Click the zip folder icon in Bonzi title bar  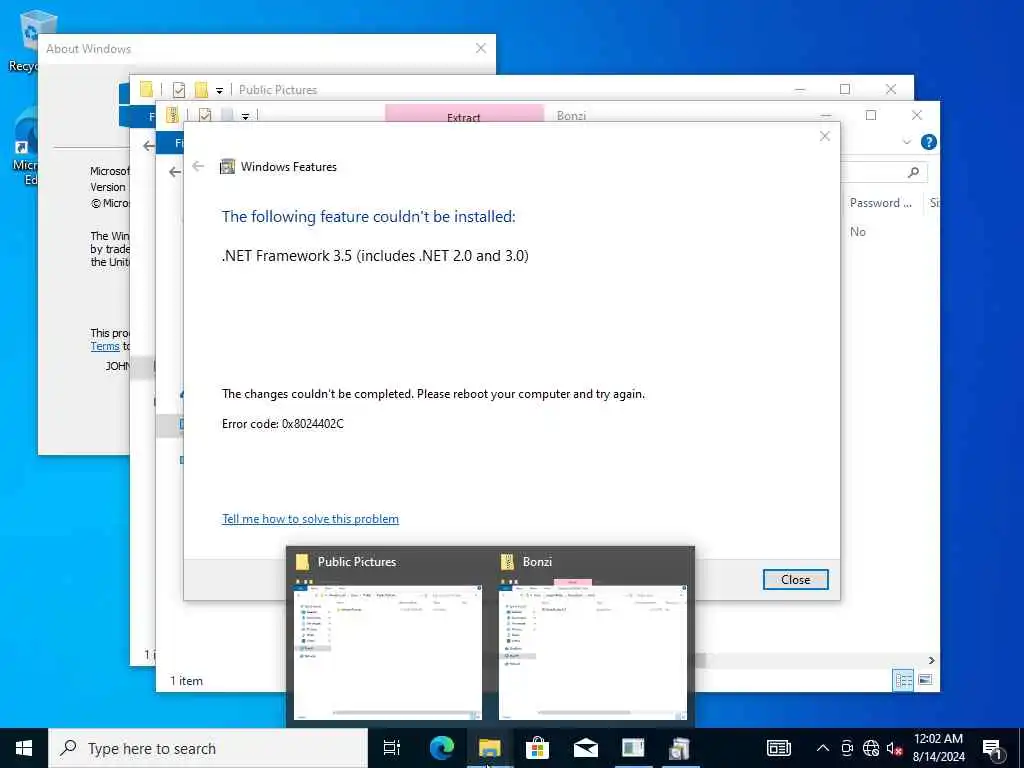click(172, 115)
